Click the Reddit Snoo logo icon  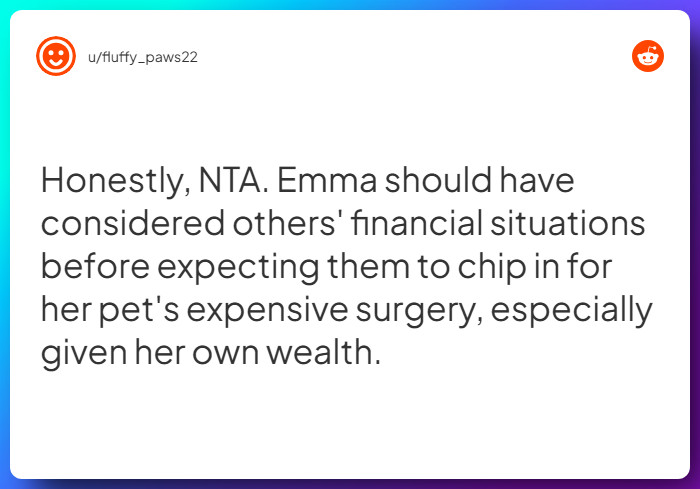[x=648, y=57]
